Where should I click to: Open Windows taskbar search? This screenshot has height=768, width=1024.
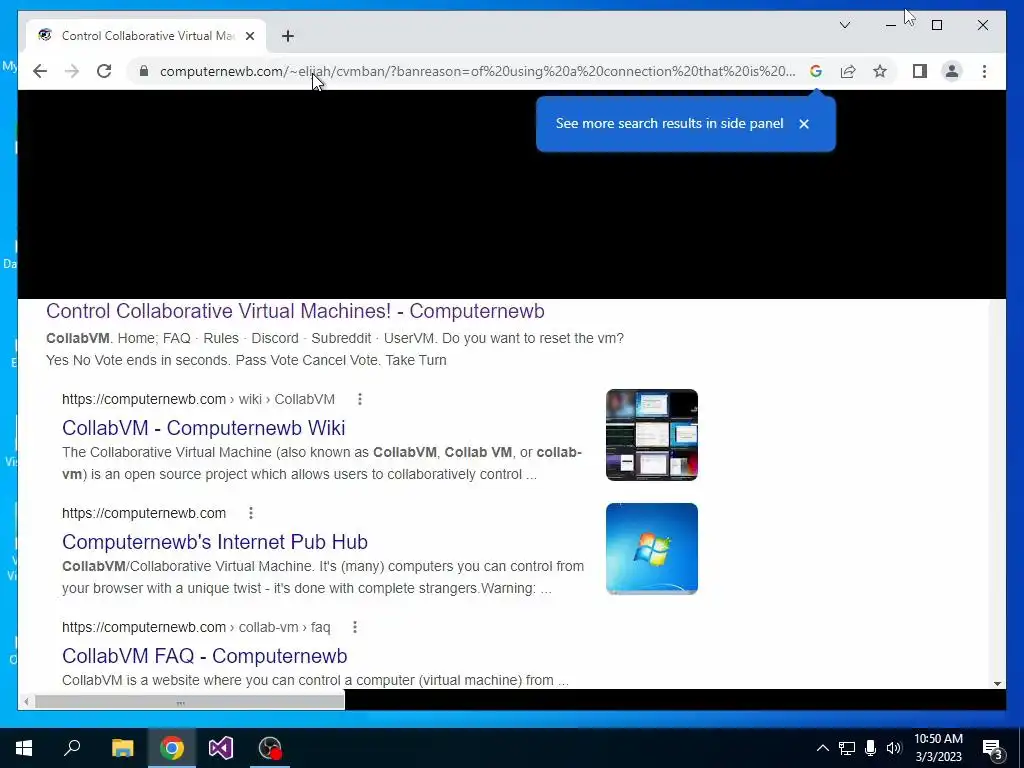[72, 748]
